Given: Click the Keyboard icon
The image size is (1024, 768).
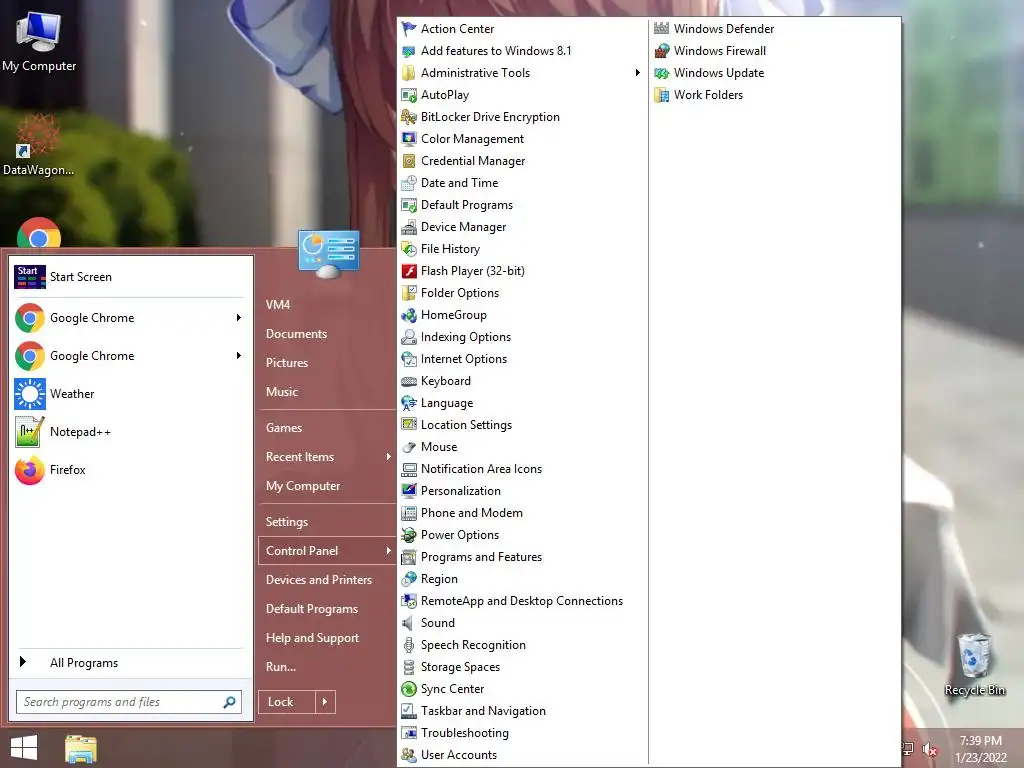Looking at the screenshot, I should pyautogui.click(x=409, y=381).
